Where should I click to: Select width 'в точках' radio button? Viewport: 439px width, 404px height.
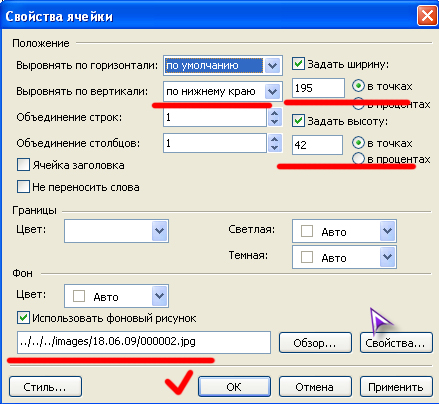coord(358,86)
